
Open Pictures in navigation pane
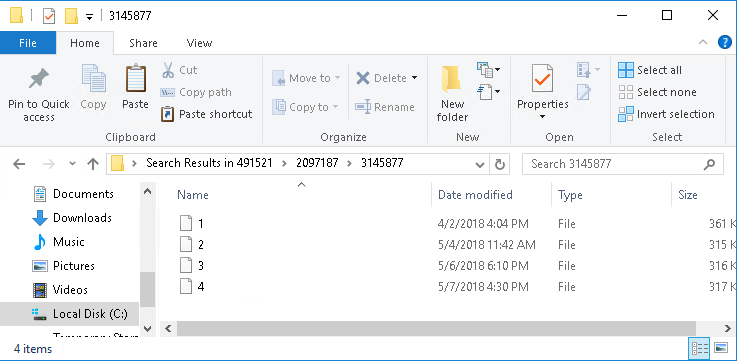[x=63, y=266]
